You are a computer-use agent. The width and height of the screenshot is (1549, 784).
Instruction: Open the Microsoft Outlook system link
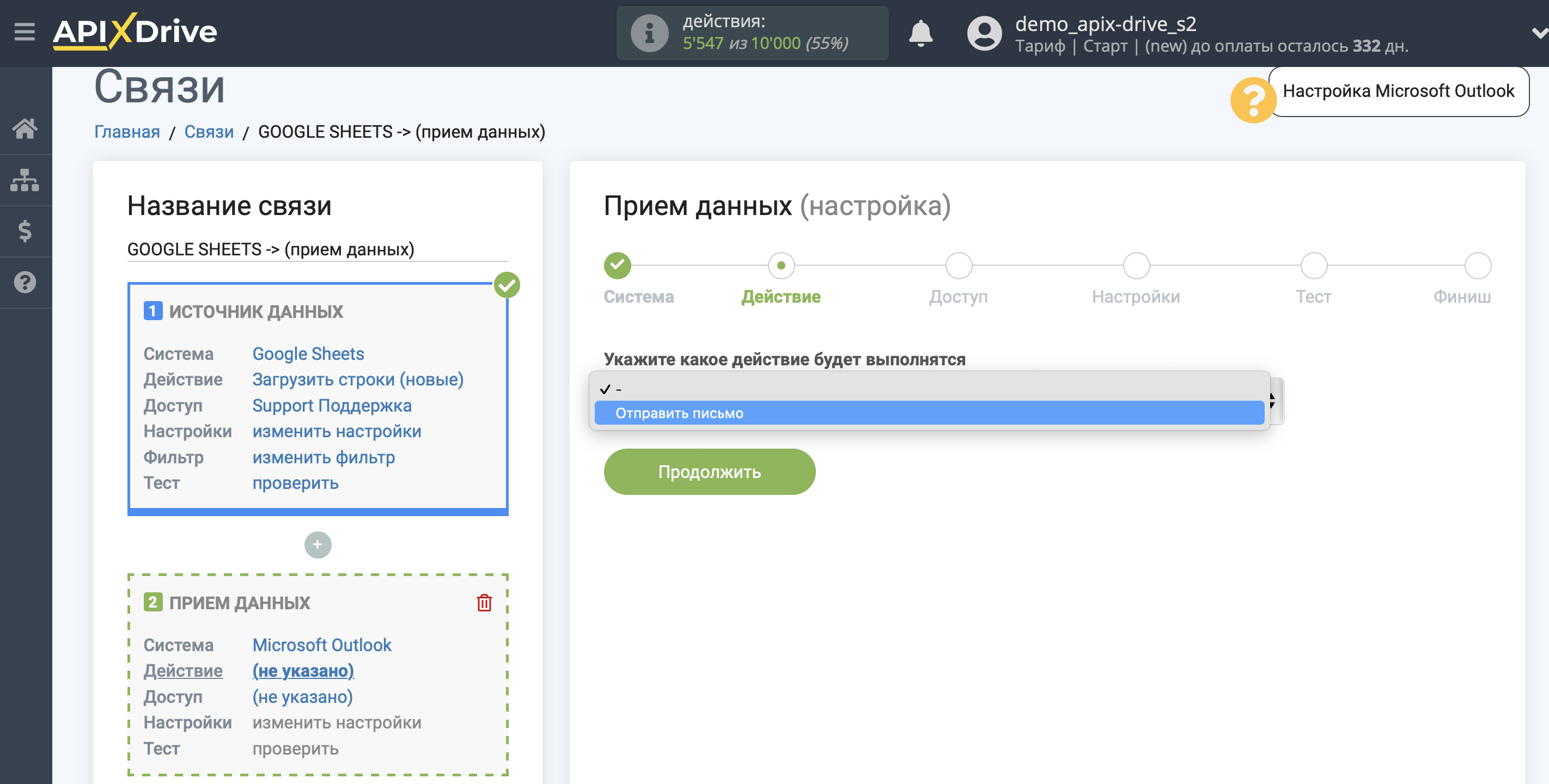point(322,645)
